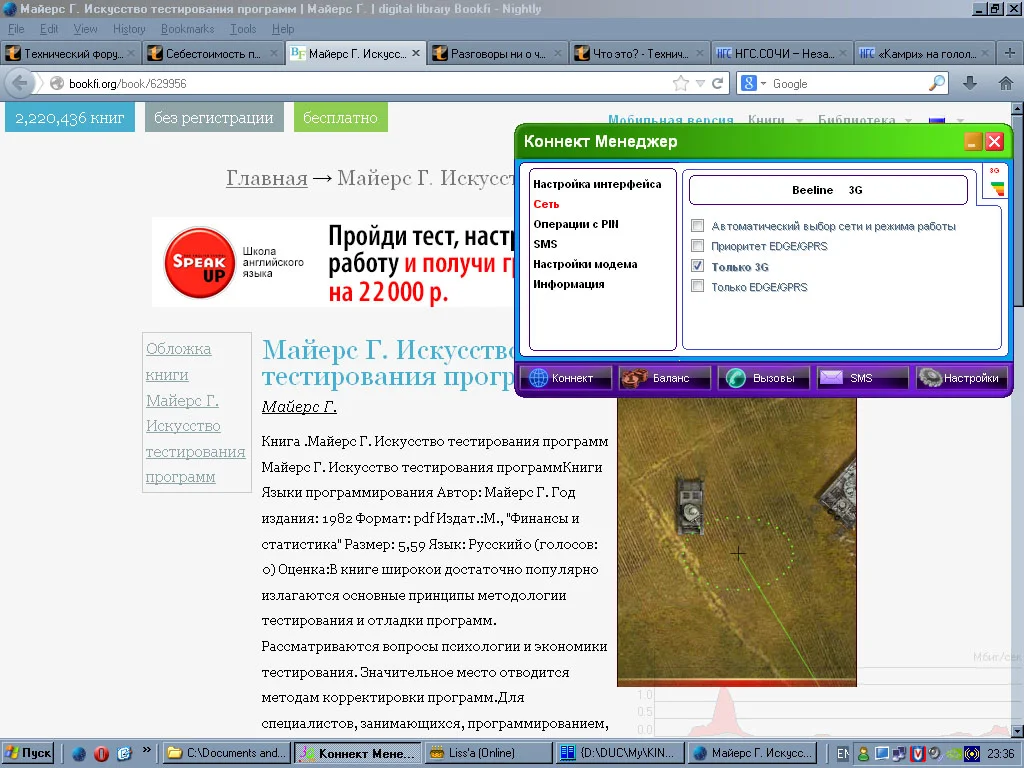Click the Google search input field
The width and height of the screenshot is (1024, 768).
click(848, 84)
